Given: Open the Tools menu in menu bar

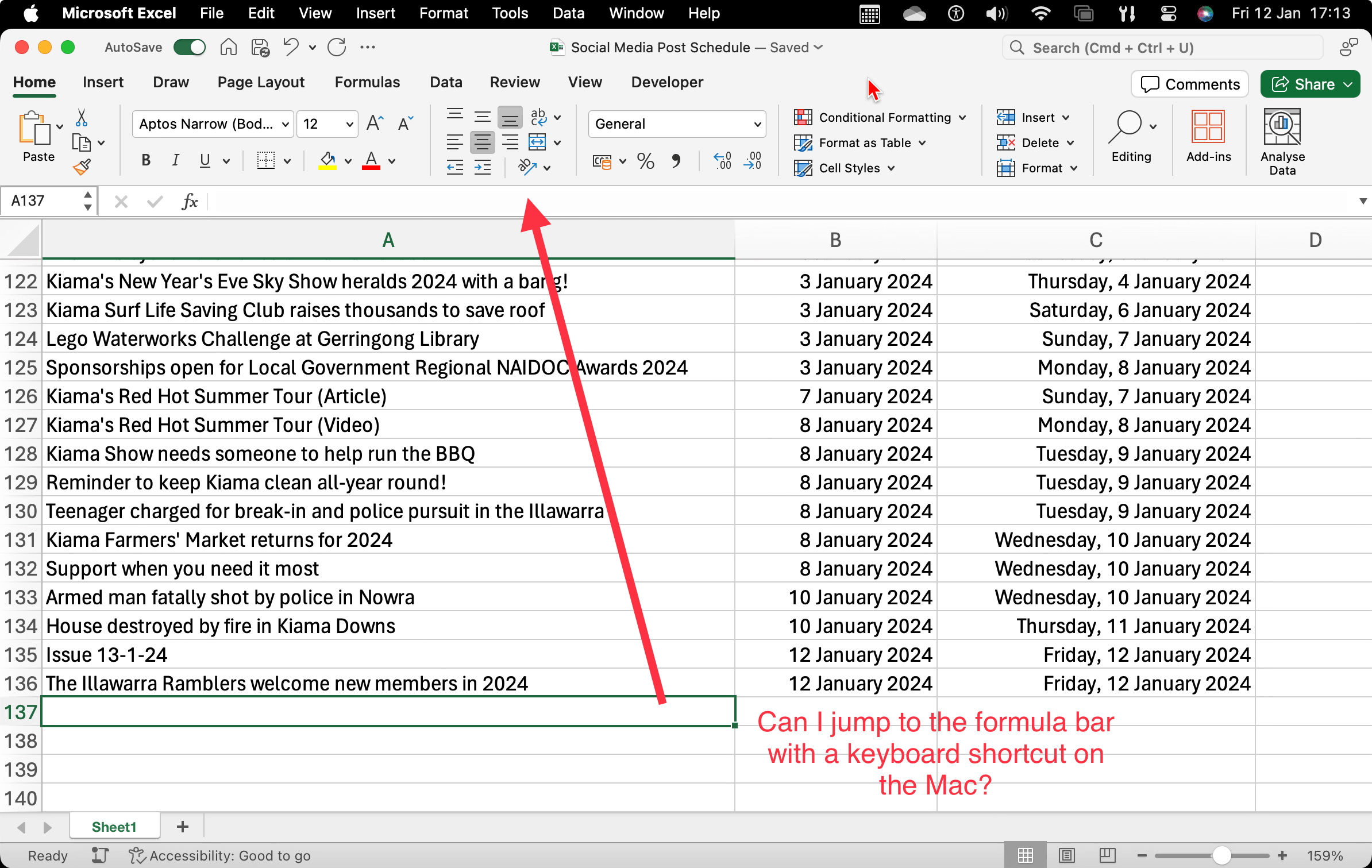Looking at the screenshot, I should [510, 13].
